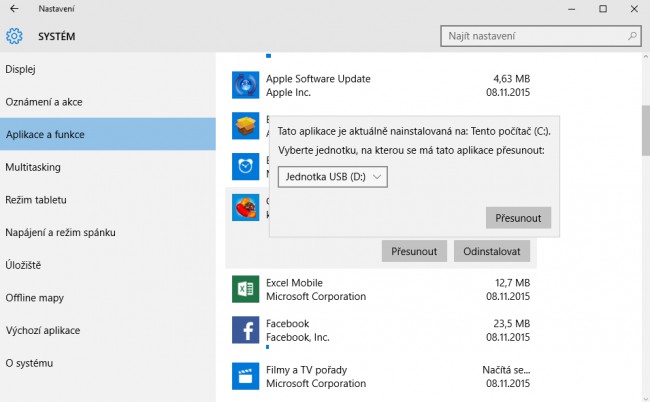
Task: Confirm move with popup Přesunout button
Action: [x=518, y=218]
